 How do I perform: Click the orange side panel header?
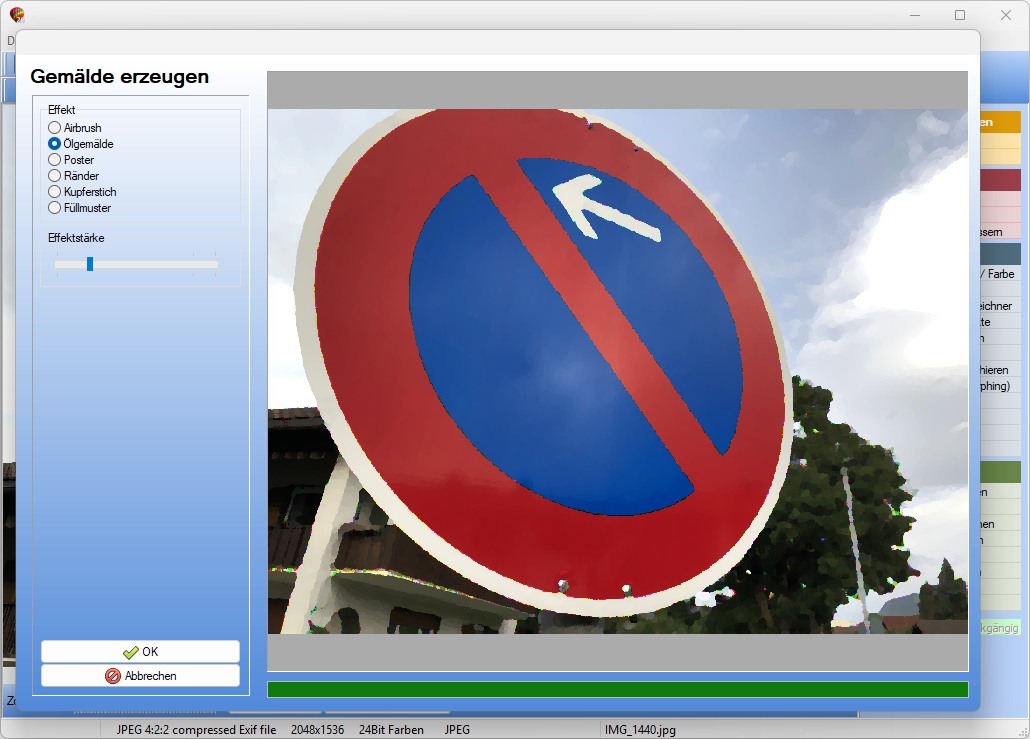click(x=1000, y=122)
